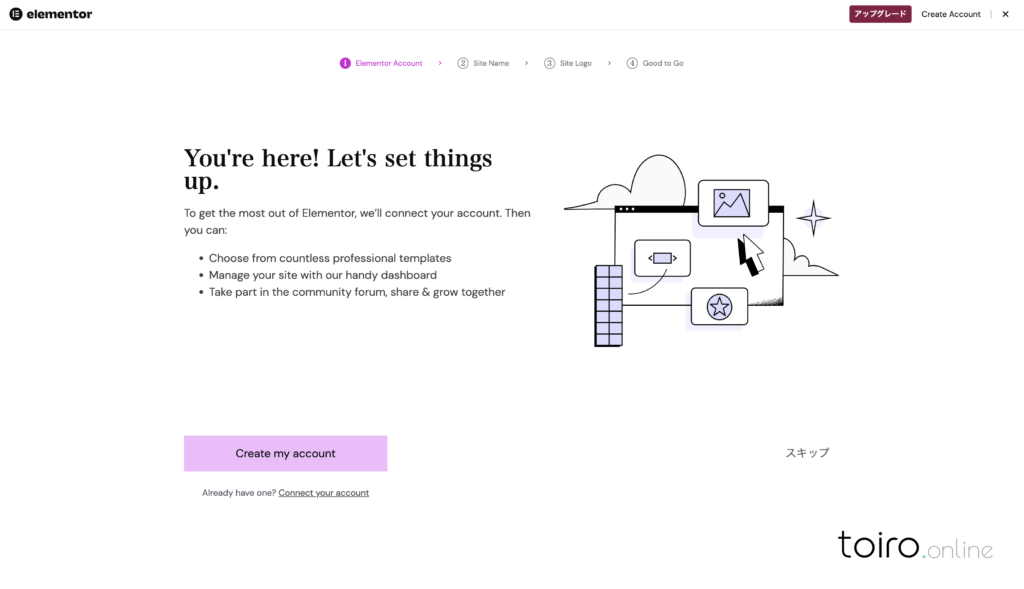This screenshot has width=1024, height=589.
Task: Skip setup with the スキップ link
Action: pos(807,453)
